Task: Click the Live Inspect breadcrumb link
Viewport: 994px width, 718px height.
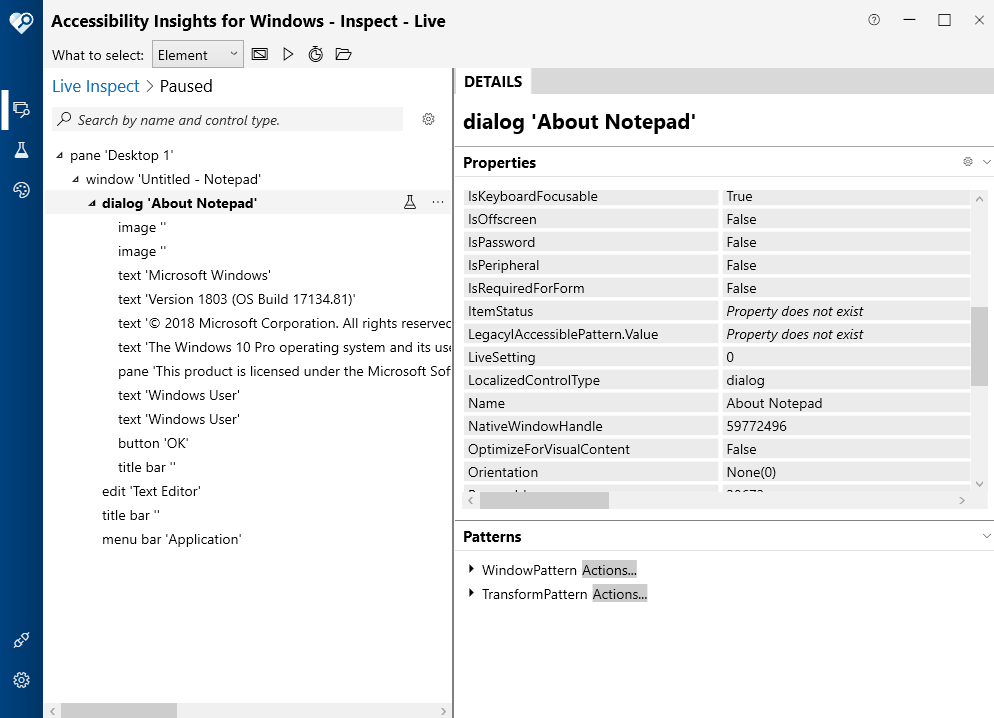Action: click(96, 86)
